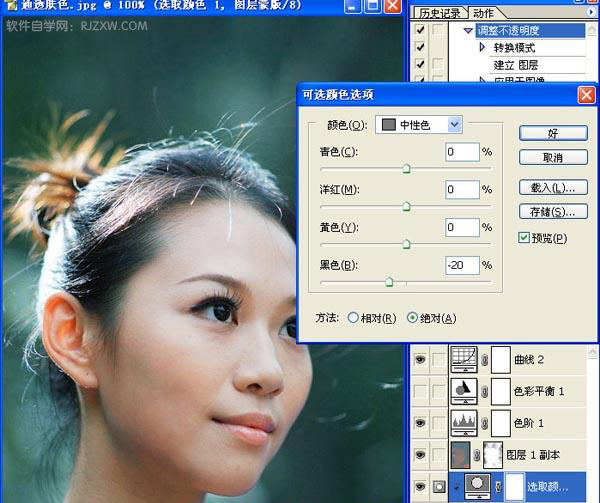
Task: Click the 存储(S)... button
Action: (553, 211)
